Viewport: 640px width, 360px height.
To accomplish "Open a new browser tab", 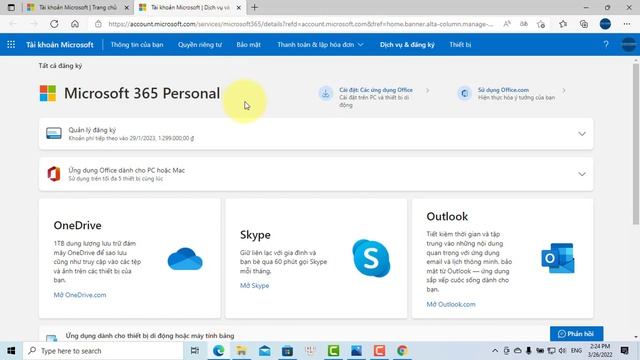I will point(254,7).
